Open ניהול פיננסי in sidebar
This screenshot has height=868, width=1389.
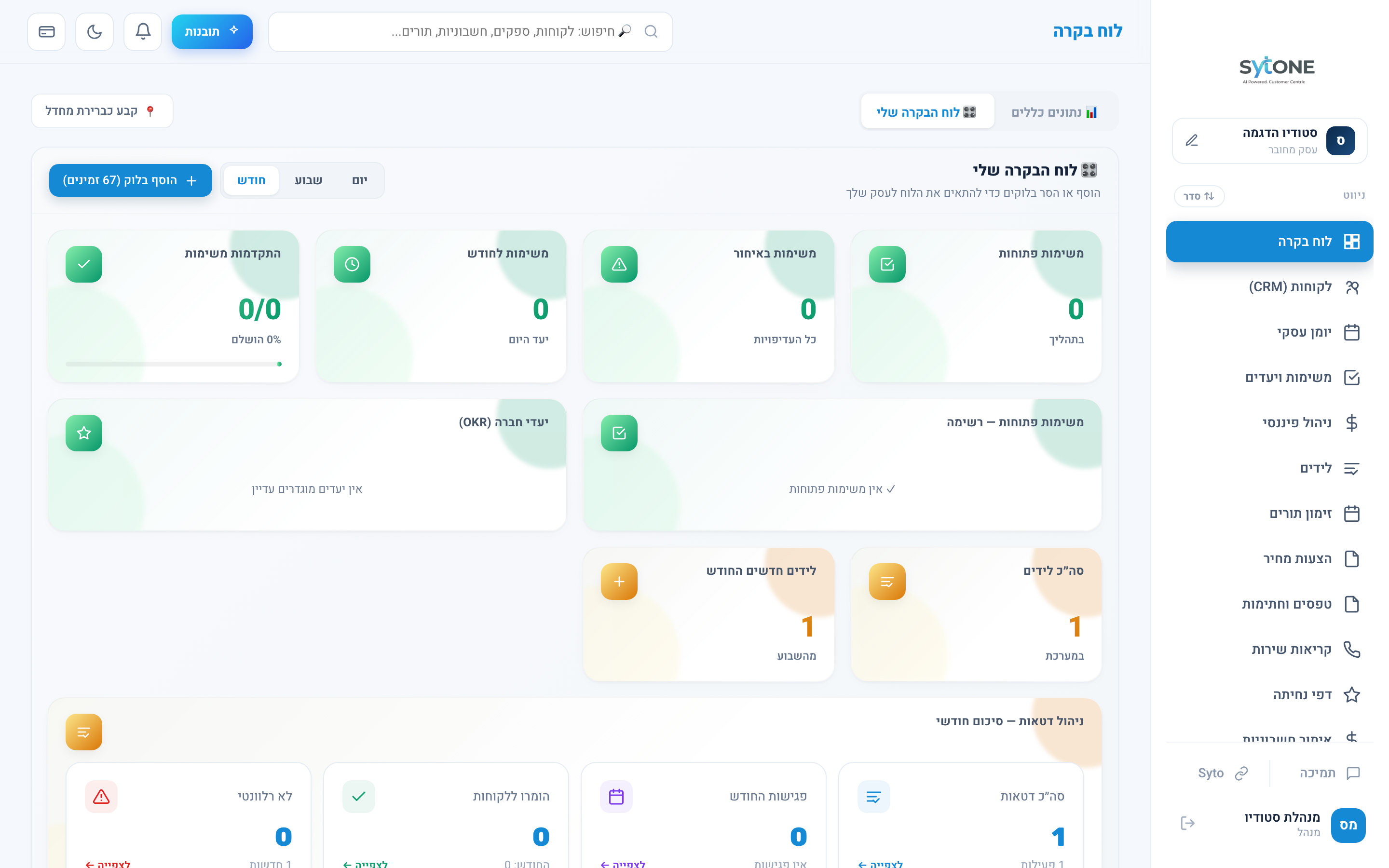[x=1269, y=423]
